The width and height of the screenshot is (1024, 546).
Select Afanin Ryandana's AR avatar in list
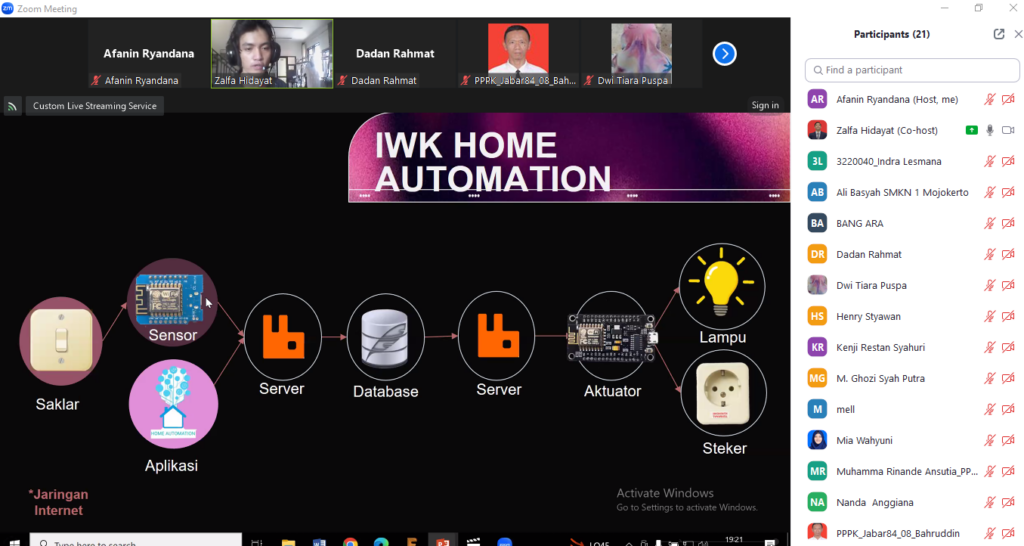coord(817,99)
